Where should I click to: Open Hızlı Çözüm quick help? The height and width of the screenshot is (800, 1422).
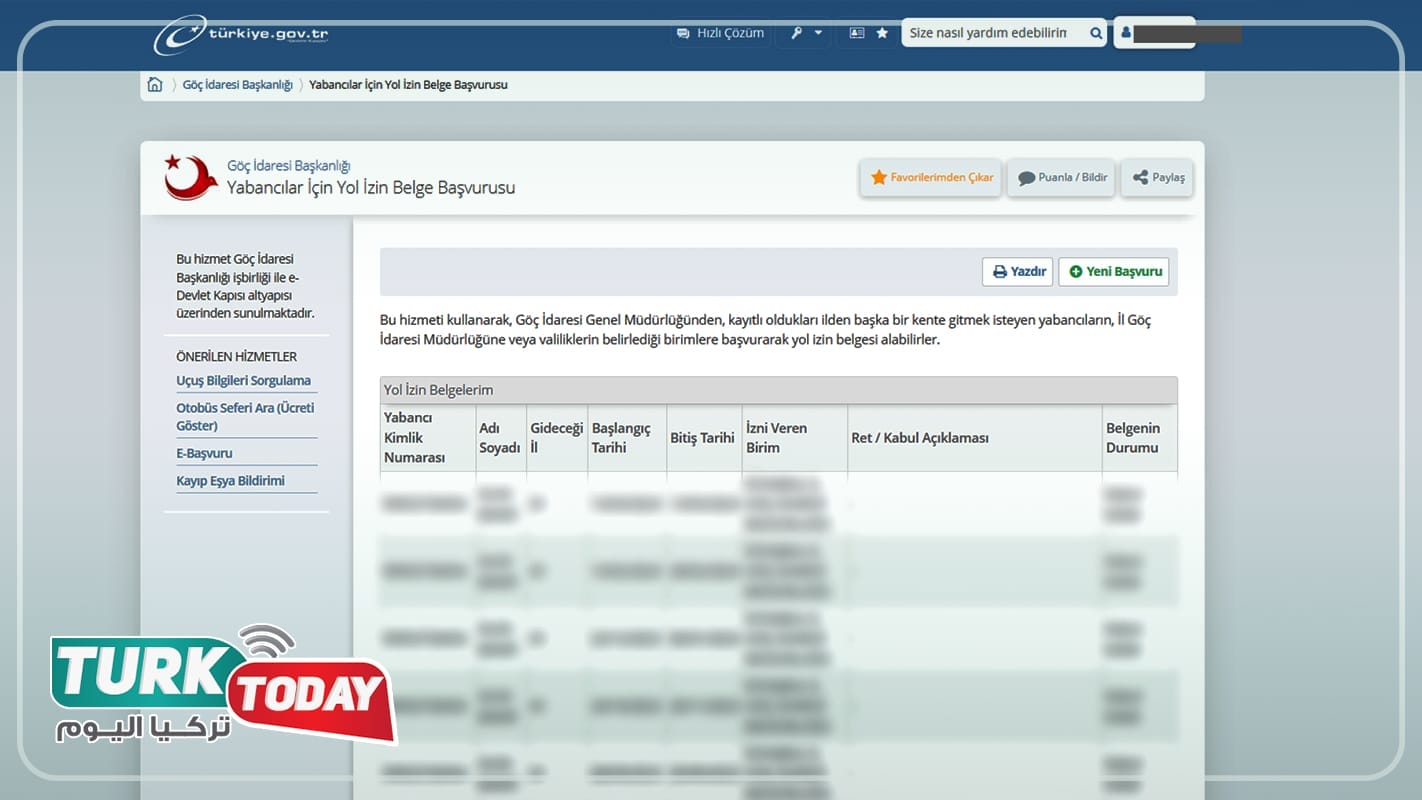tap(720, 33)
